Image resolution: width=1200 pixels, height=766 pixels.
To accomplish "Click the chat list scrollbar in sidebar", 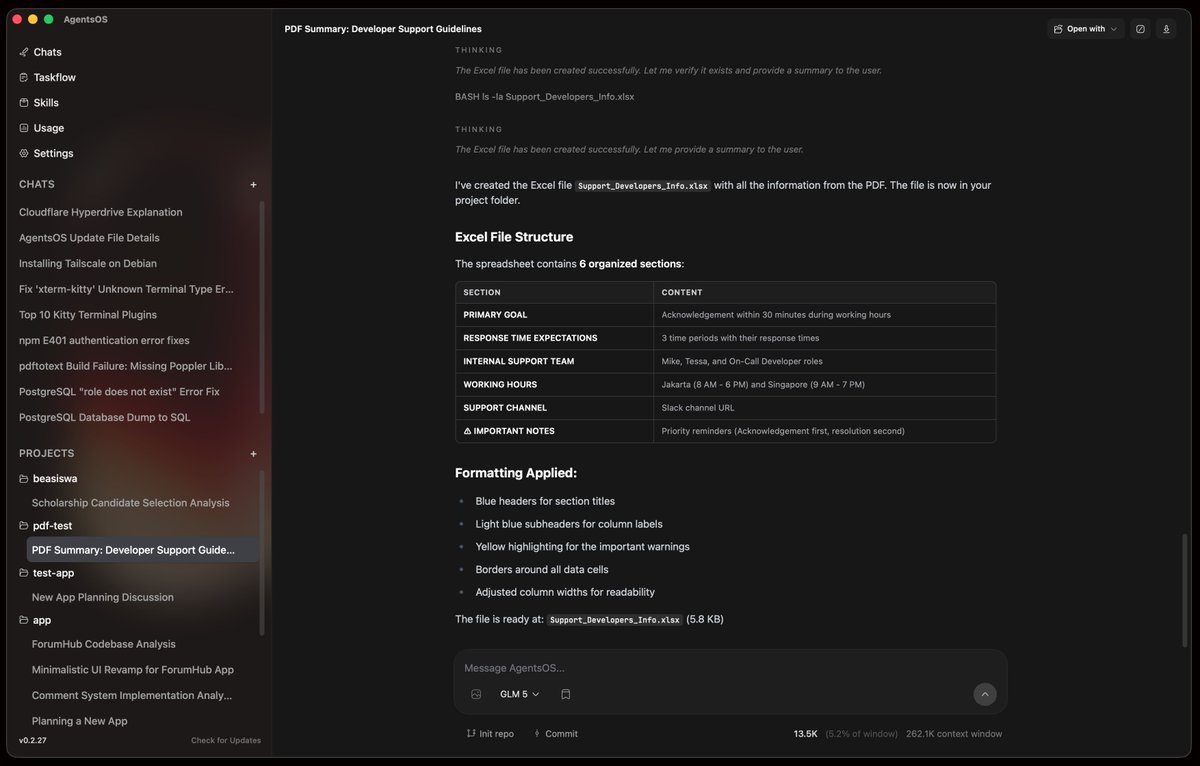I will point(263,307).
